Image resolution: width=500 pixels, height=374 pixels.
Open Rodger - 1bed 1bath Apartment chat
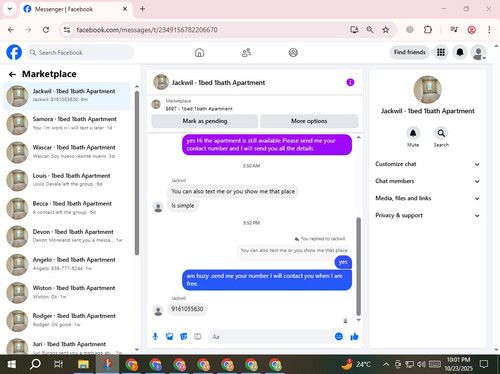tap(67, 321)
